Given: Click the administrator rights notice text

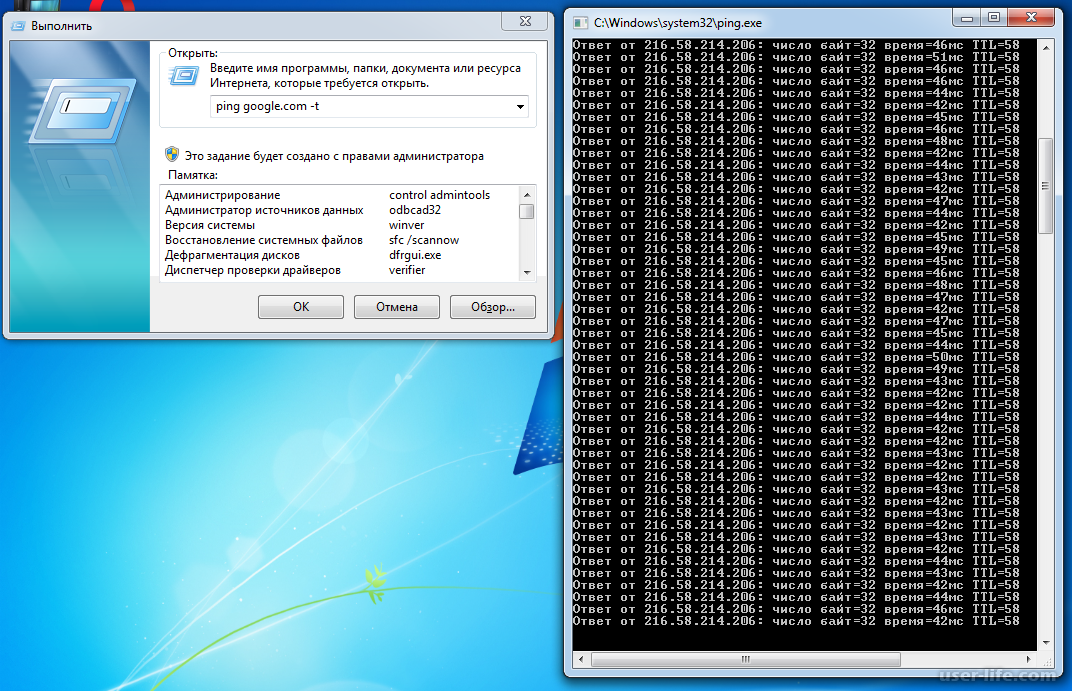Looking at the screenshot, I should pos(334,157).
